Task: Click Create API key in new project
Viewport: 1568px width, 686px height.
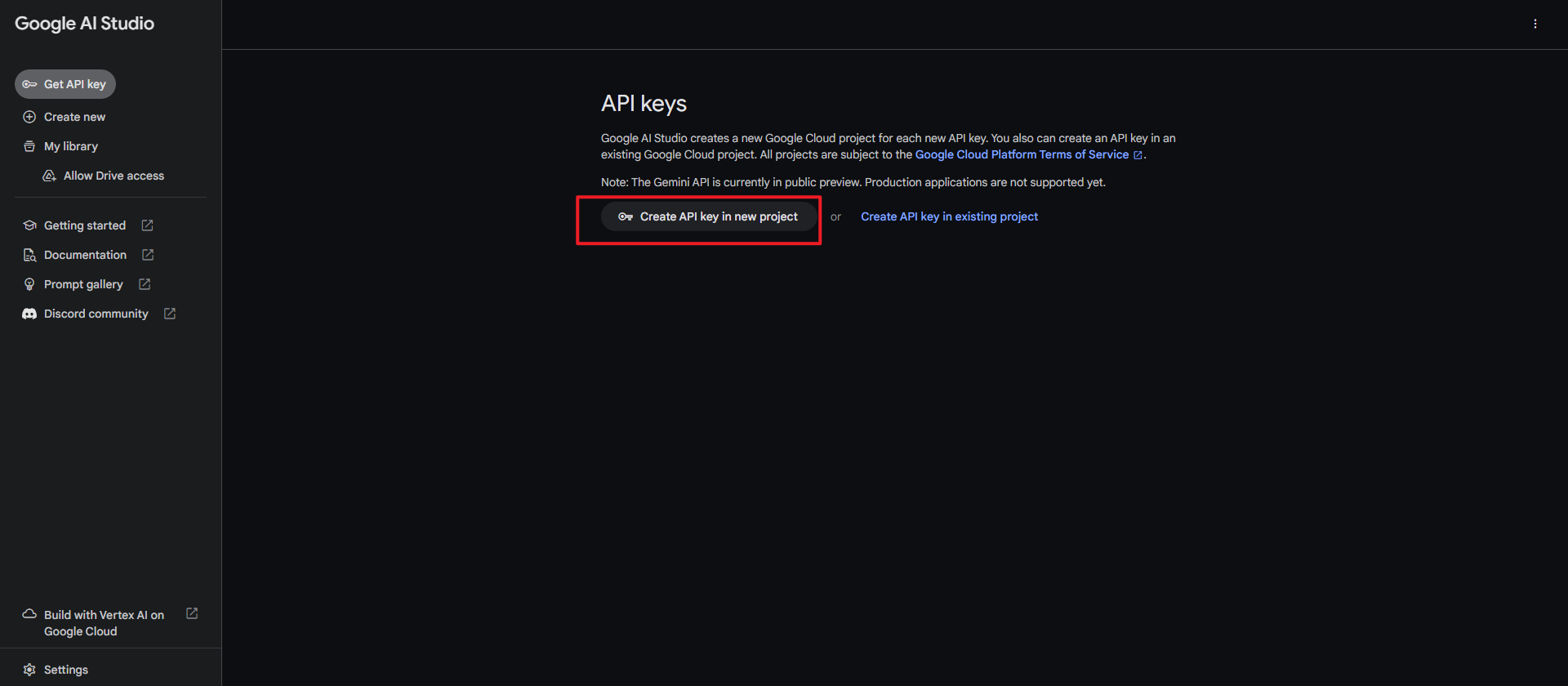Action: point(709,216)
